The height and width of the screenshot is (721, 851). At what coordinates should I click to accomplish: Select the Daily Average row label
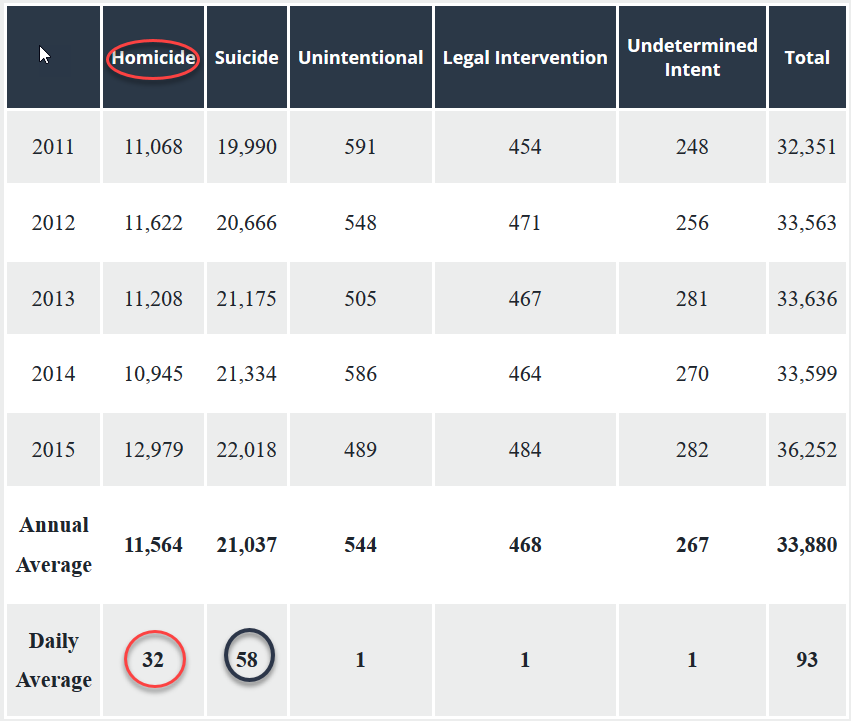(54, 660)
